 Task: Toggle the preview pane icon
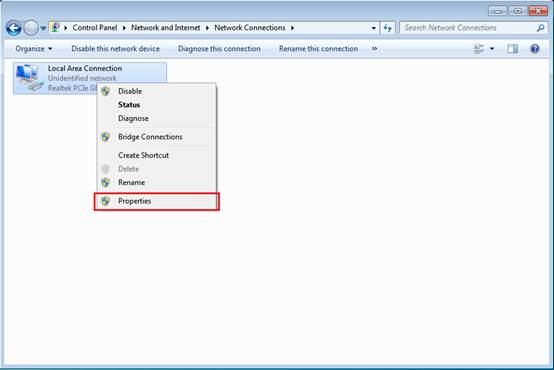(x=512, y=49)
